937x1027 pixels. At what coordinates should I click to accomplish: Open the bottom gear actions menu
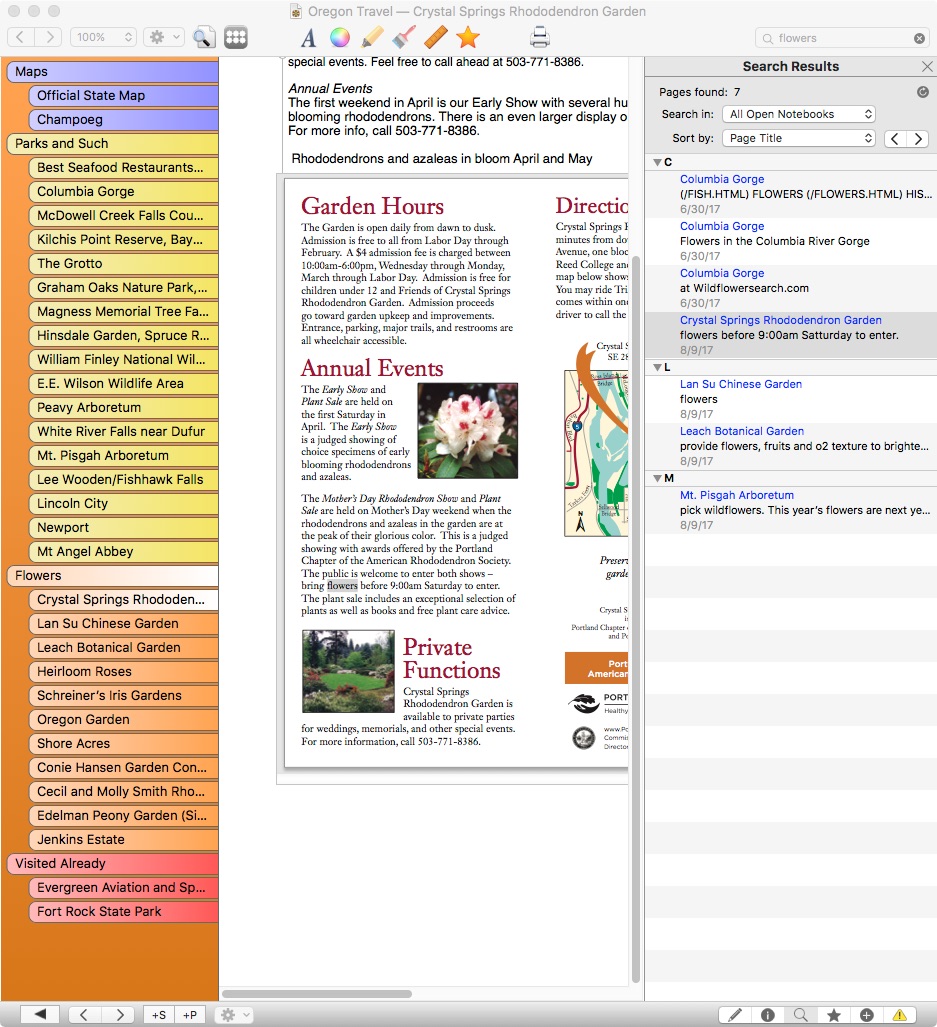[x=234, y=1015]
